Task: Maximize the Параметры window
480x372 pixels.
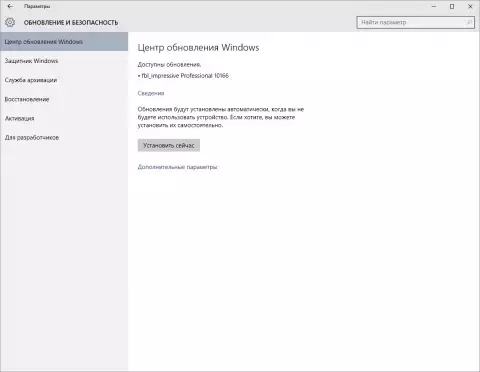Action: [x=452, y=6]
